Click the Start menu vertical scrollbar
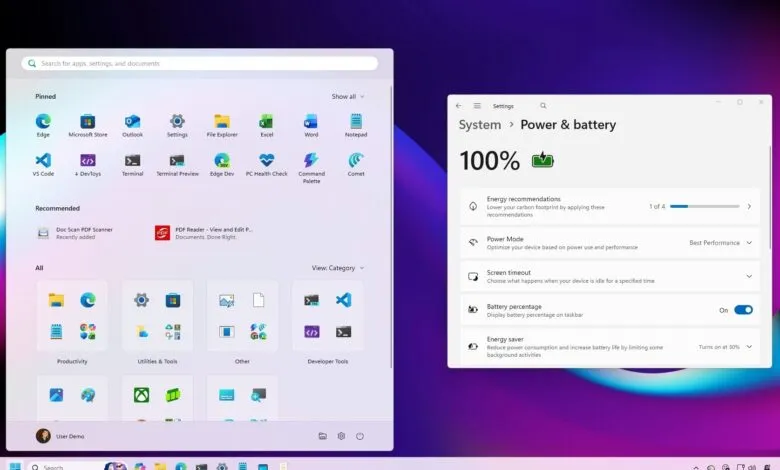Screen dimensions: 780x470 (391, 226)
